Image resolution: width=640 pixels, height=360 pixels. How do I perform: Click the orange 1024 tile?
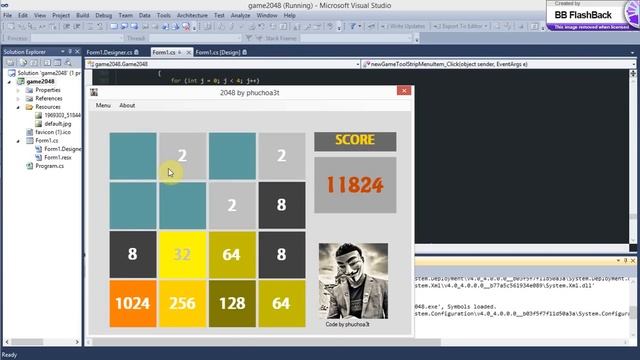(x=133, y=303)
